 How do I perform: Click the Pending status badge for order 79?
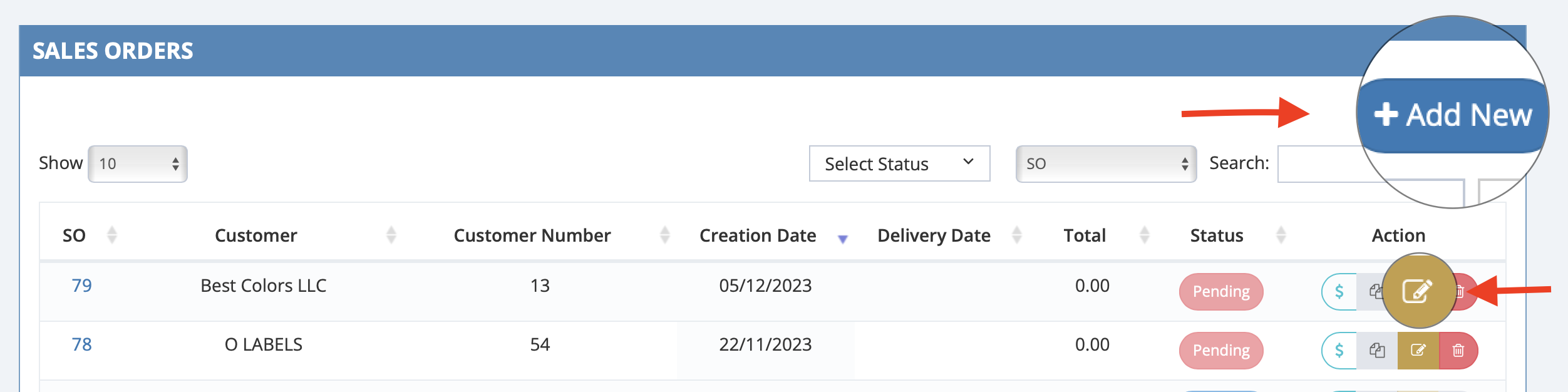(1220, 291)
